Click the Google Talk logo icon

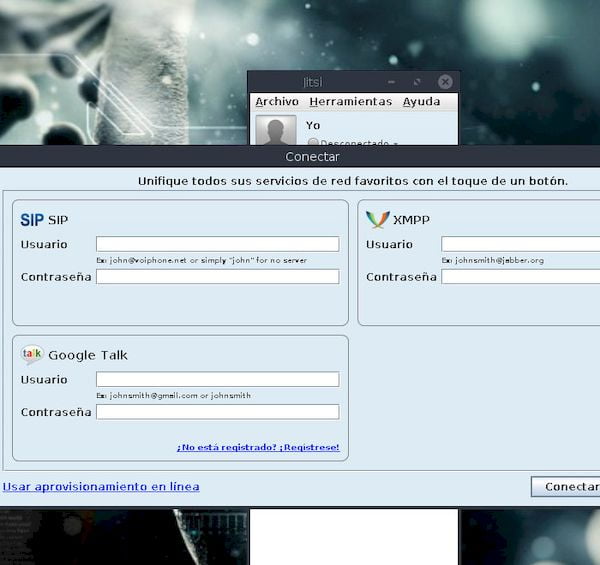32,355
